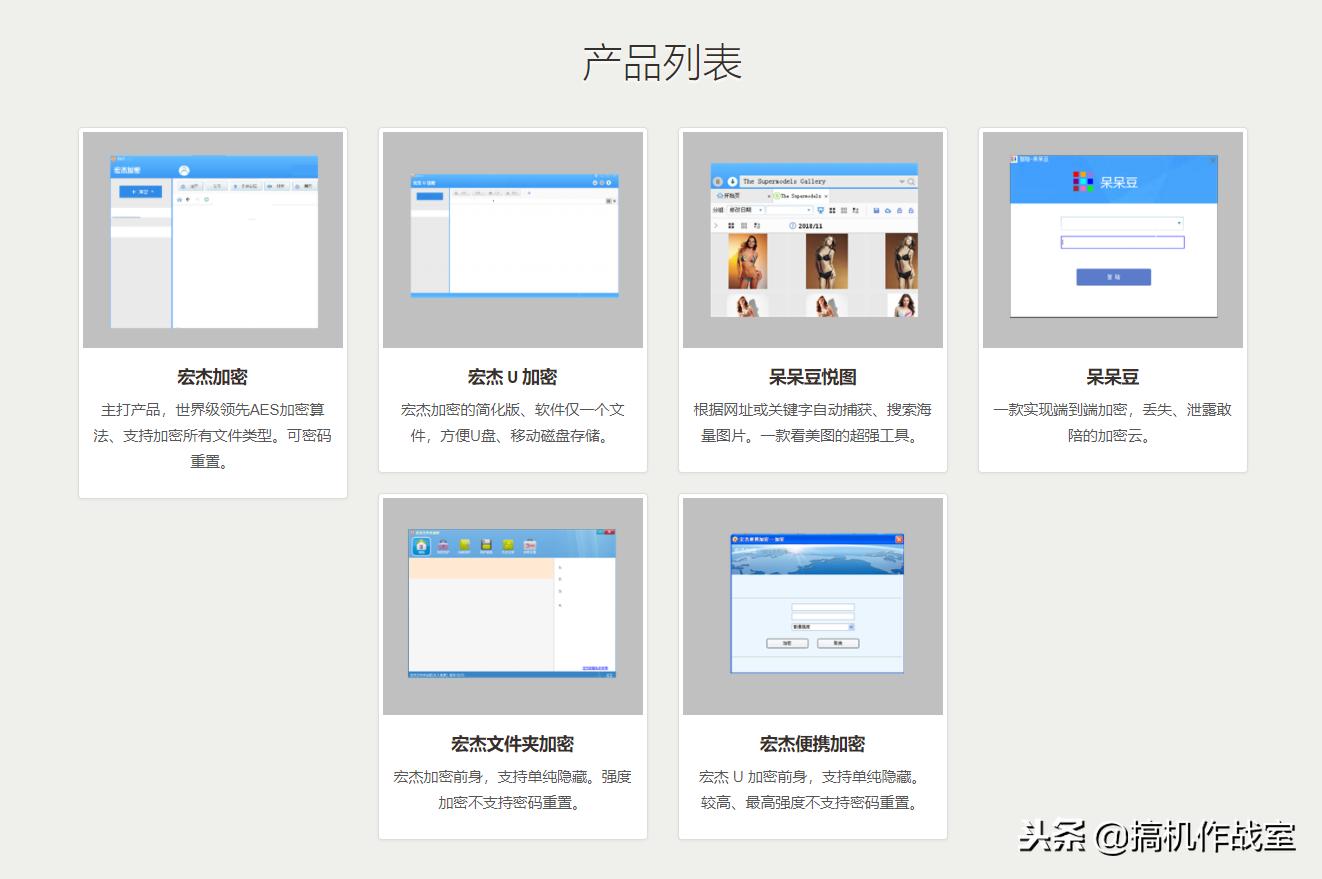Click the floppy disk icon in 宏杰文件夹加密
This screenshot has height=879, width=1322.
486,544
